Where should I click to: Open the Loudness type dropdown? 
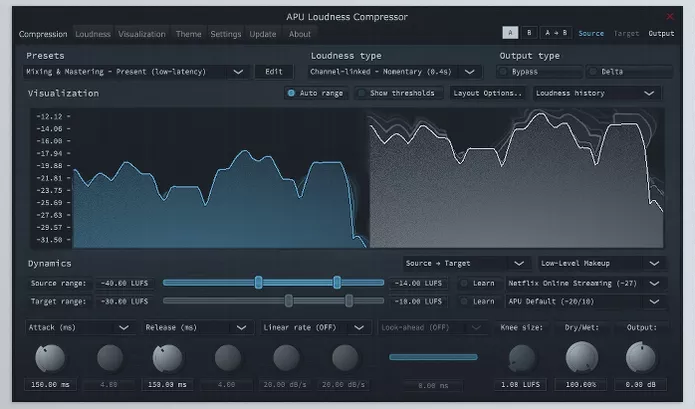[x=394, y=72]
